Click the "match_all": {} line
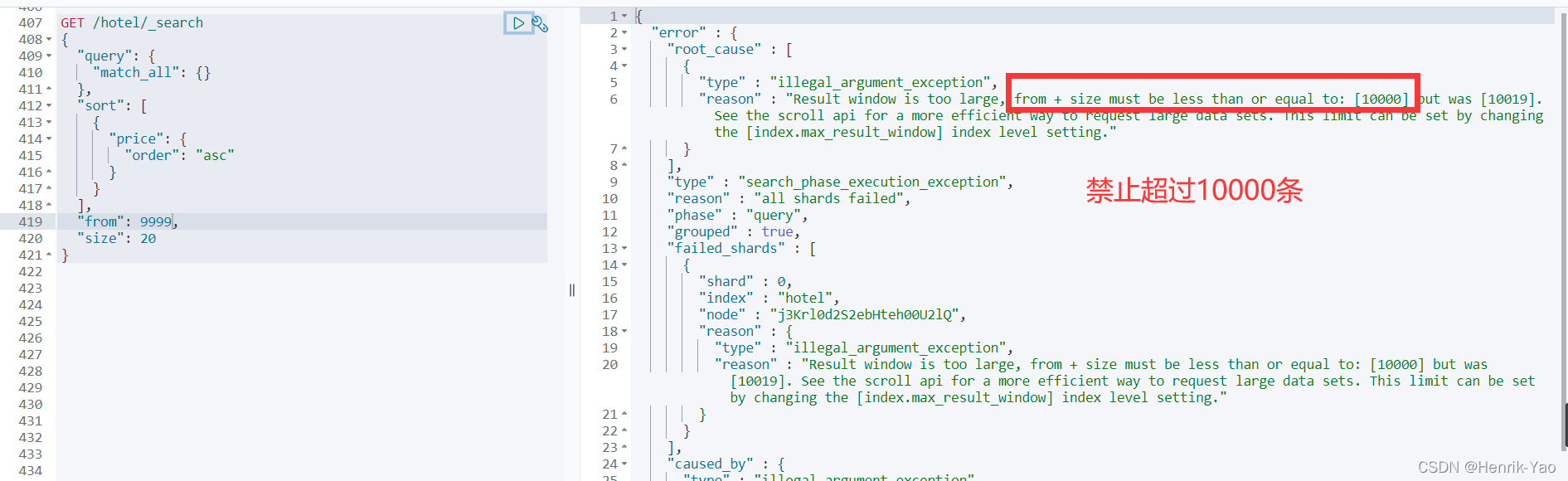This screenshot has height=481, width=1568. [152, 72]
